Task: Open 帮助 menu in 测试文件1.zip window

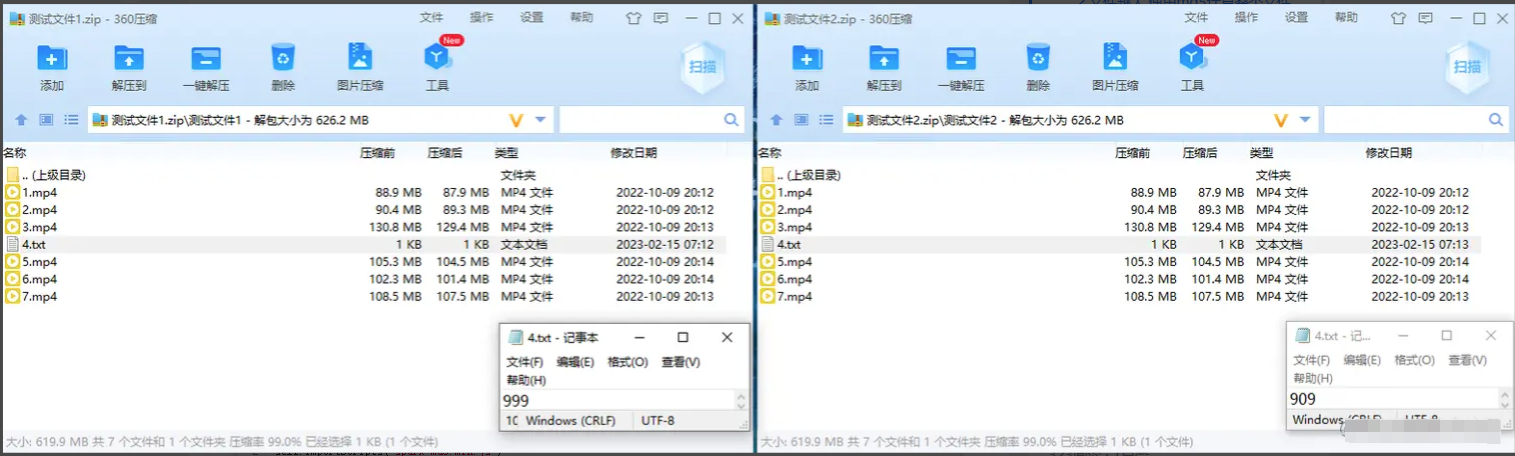Action: click(581, 18)
